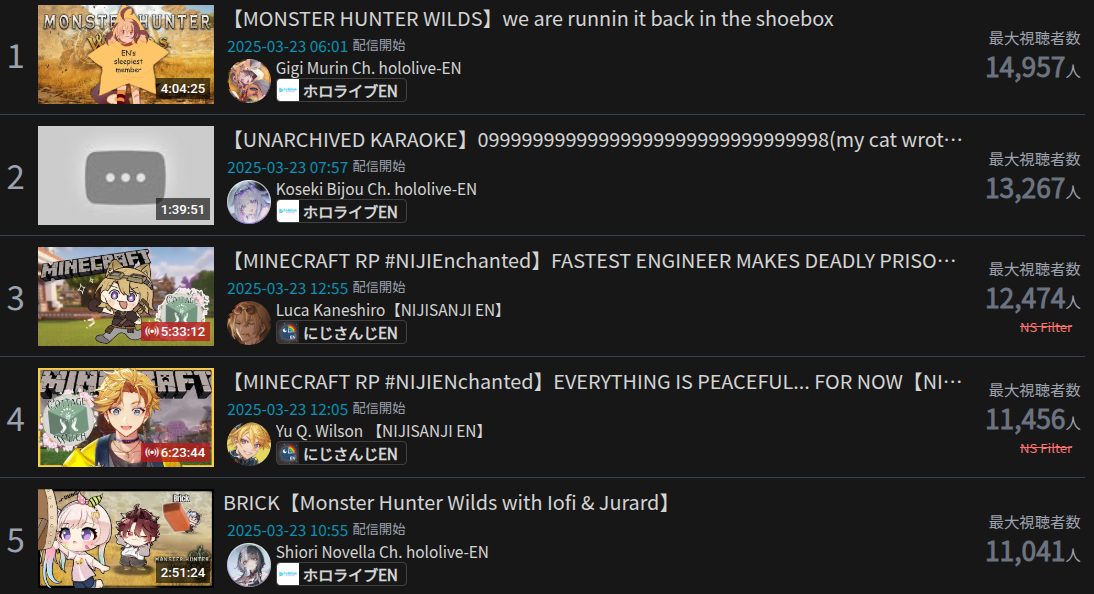Viewport: 1094px width, 594px height.
Task: Open the Monster Hunter Wilds shoebox thumbnail
Action: click(x=126, y=54)
